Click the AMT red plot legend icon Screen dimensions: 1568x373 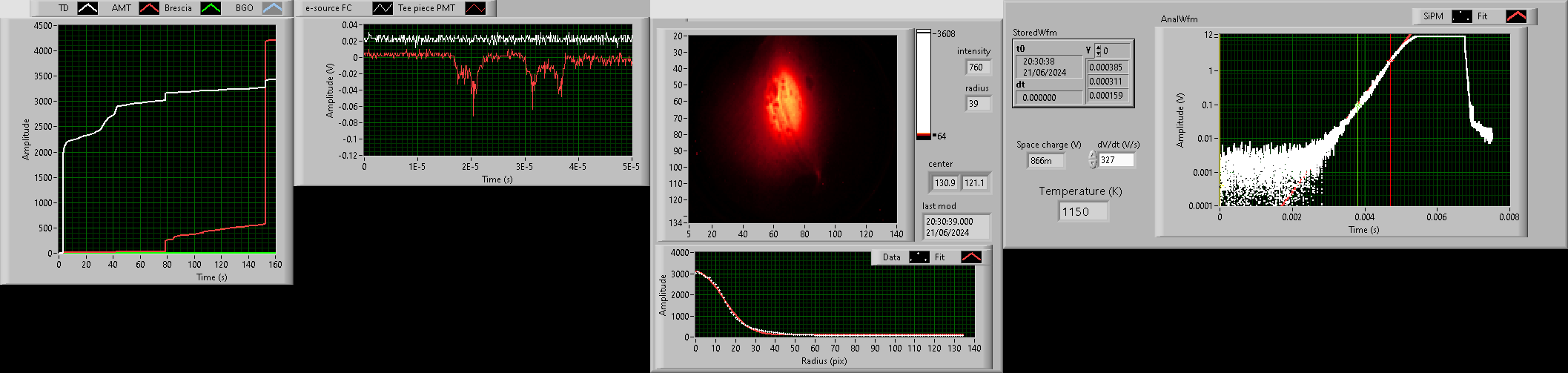click(149, 8)
